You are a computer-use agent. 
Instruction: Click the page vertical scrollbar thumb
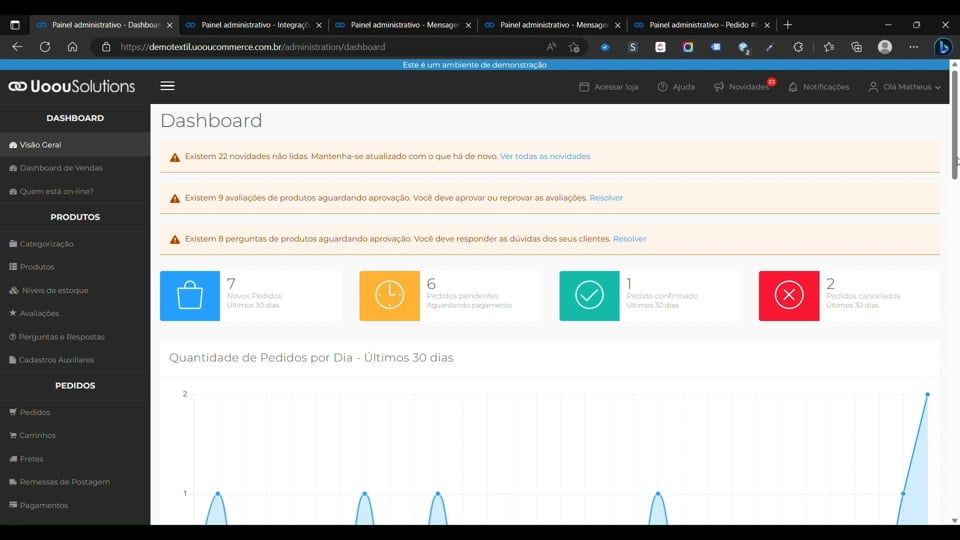(954, 126)
